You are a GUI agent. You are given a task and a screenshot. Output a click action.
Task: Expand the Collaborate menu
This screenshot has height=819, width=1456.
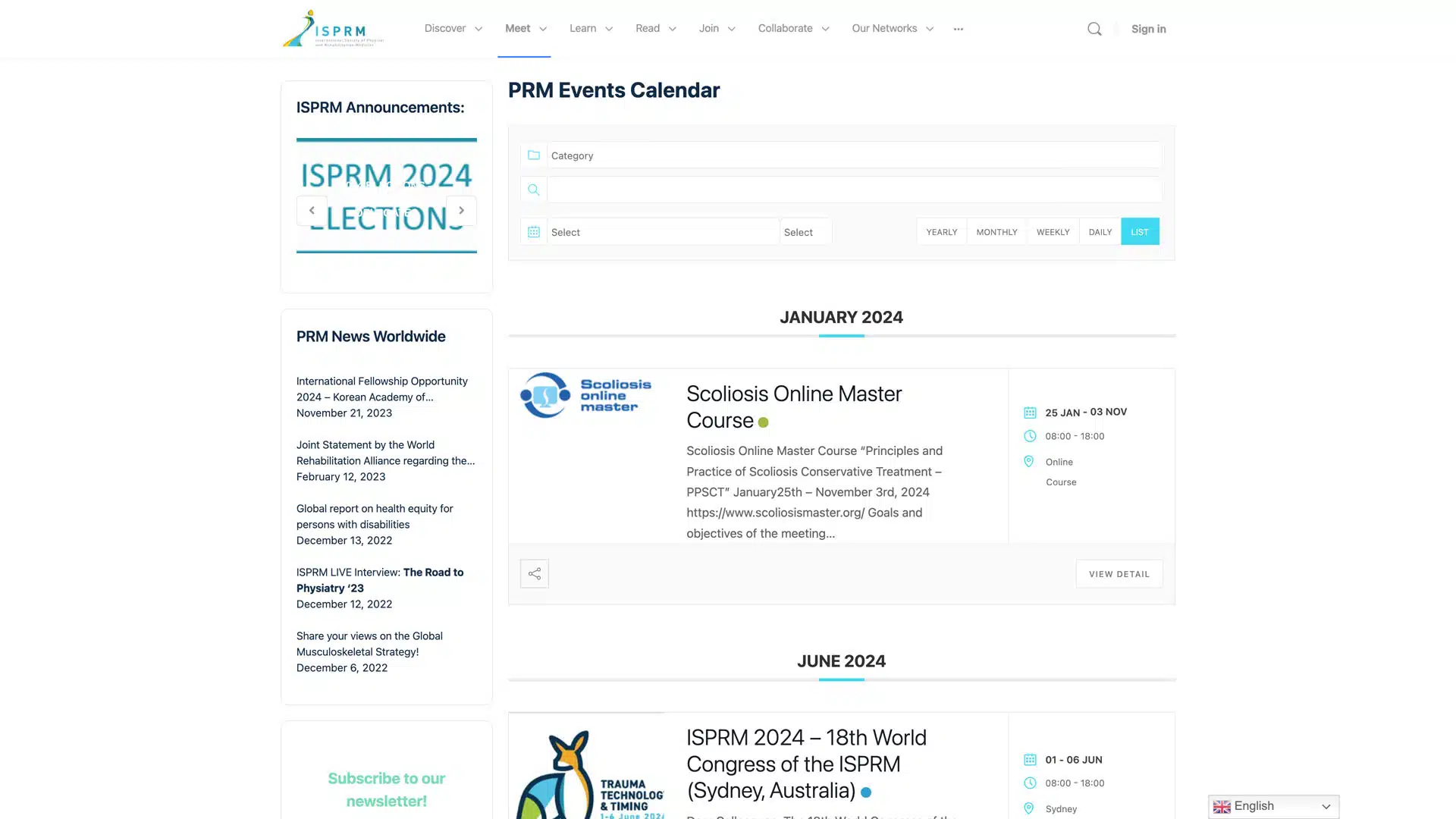pos(794,29)
